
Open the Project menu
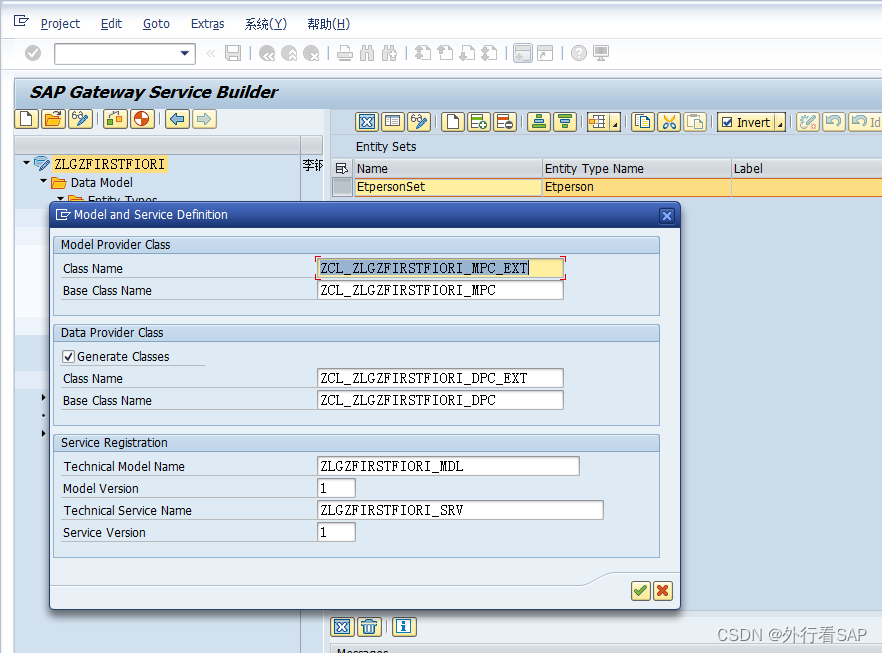tap(60, 24)
